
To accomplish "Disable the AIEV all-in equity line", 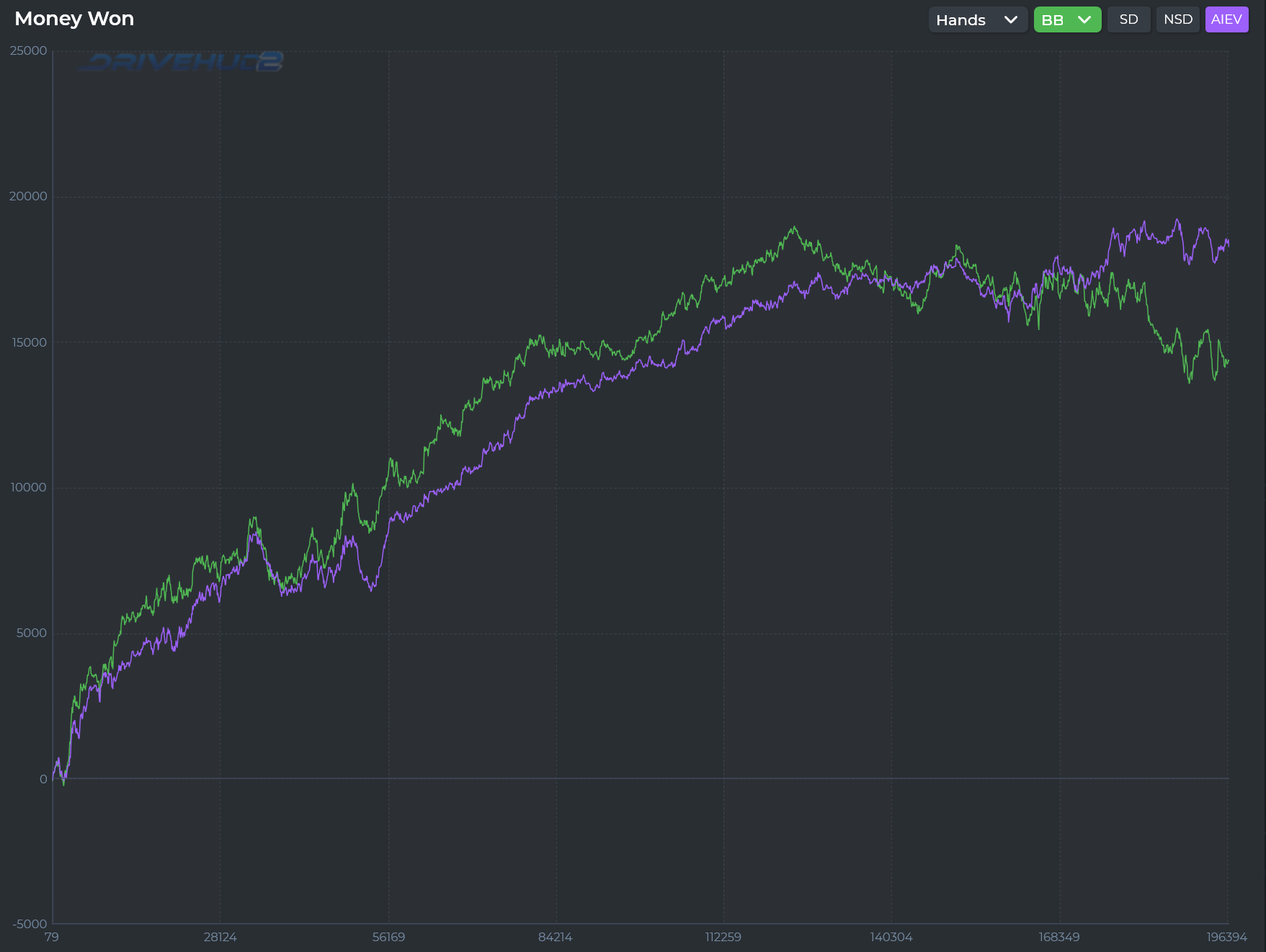I will [1226, 19].
